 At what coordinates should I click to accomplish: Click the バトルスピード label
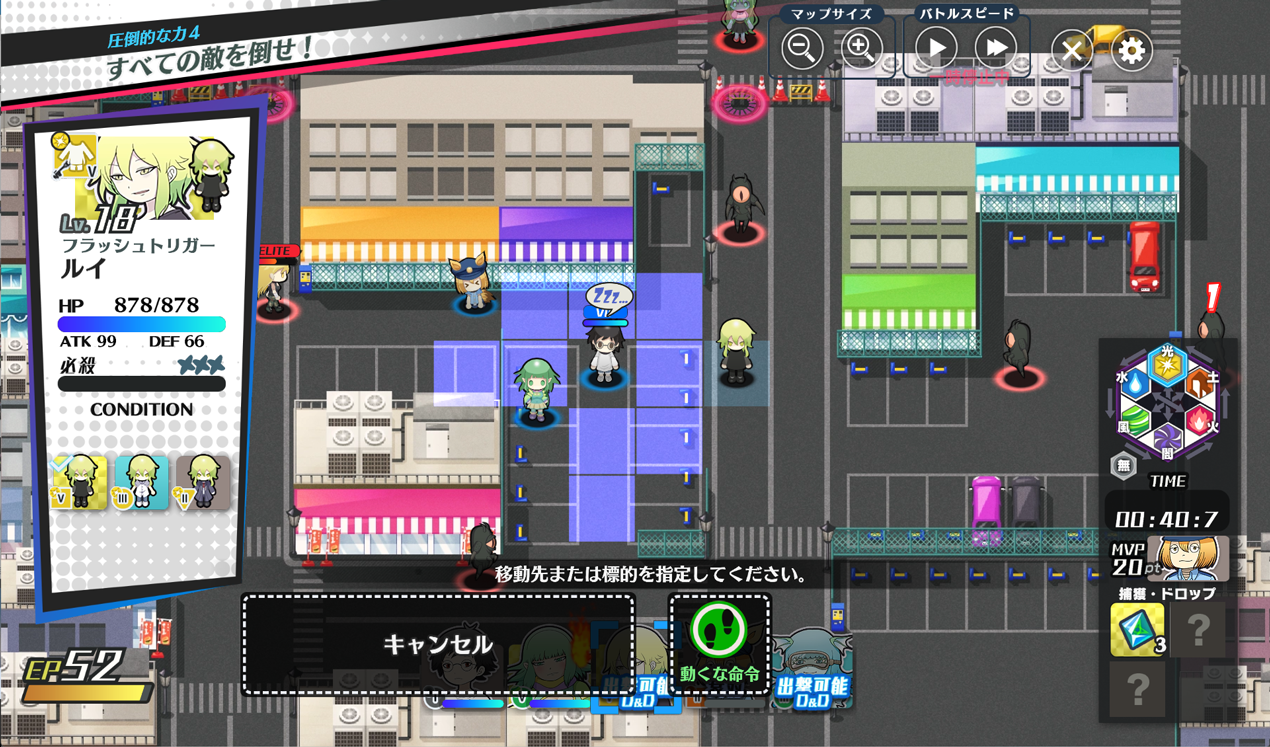(x=966, y=14)
